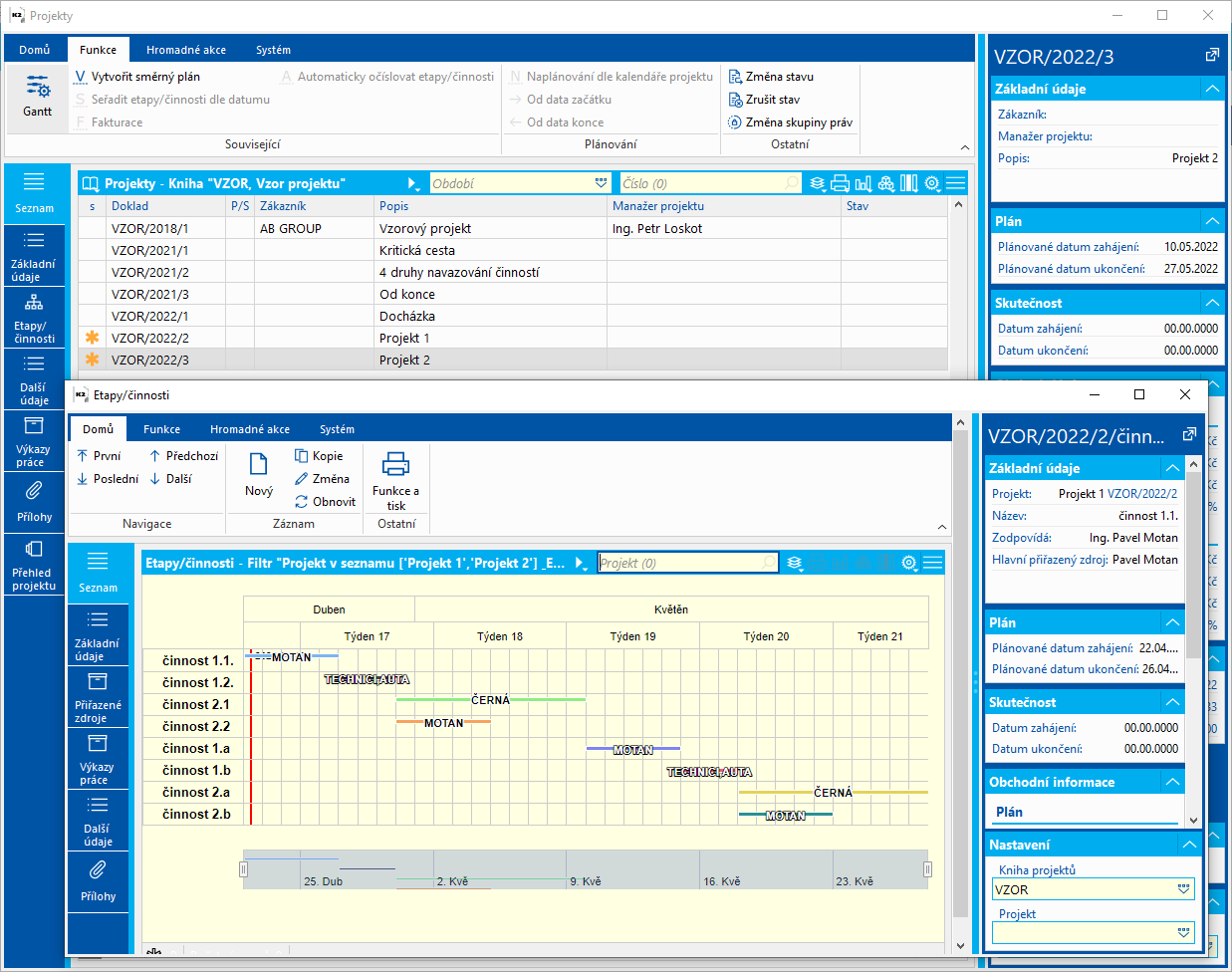Open settings gear in Etapy/činnosti toolbar
The image size is (1232, 972).
(x=908, y=563)
